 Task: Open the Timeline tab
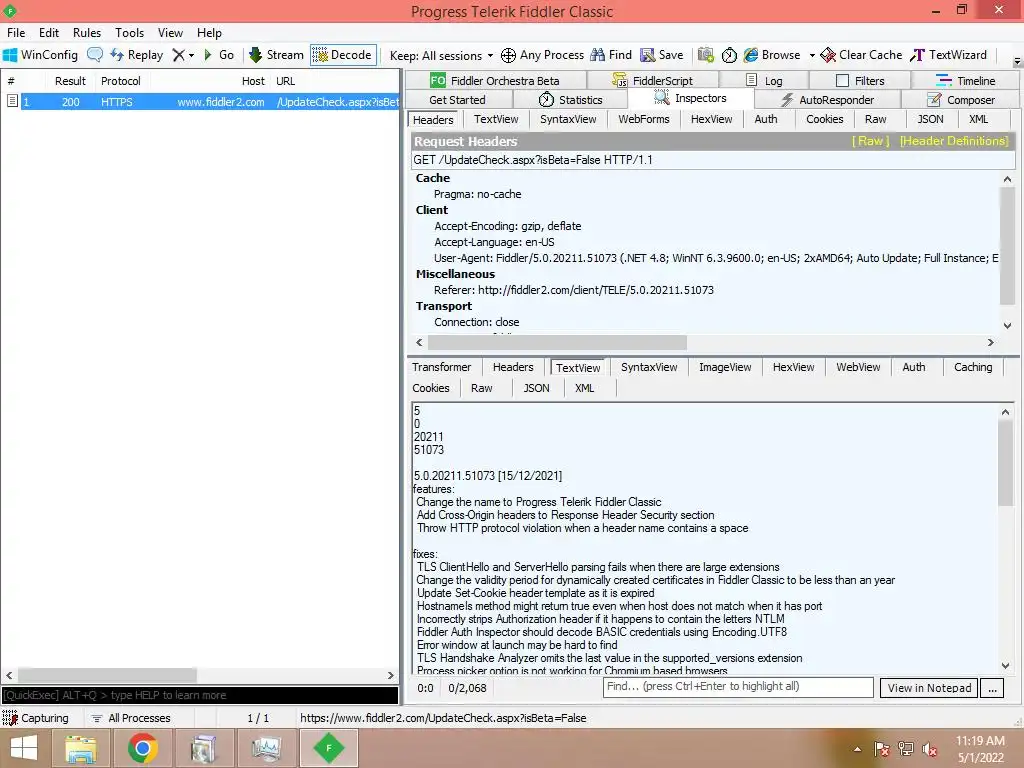point(965,80)
